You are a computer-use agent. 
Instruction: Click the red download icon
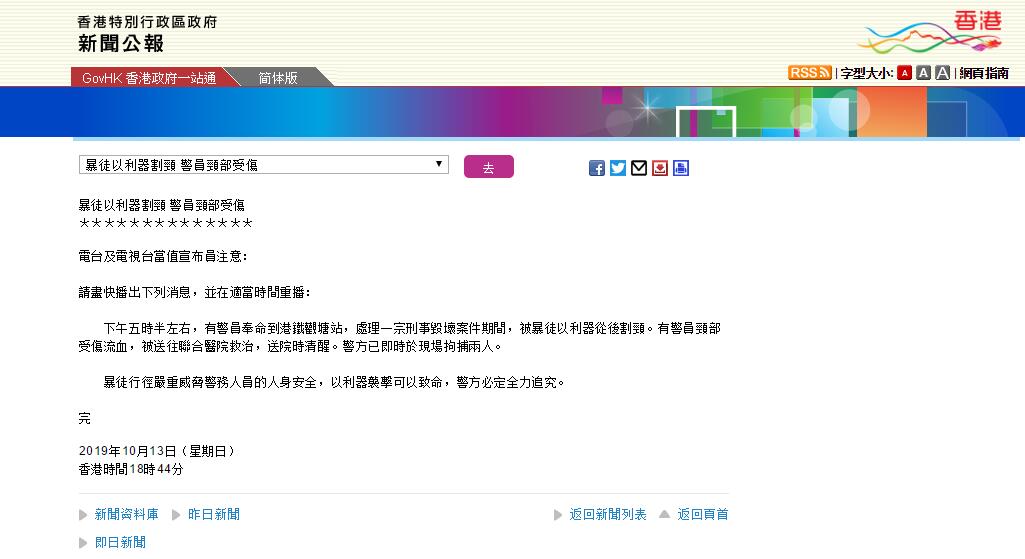660,168
